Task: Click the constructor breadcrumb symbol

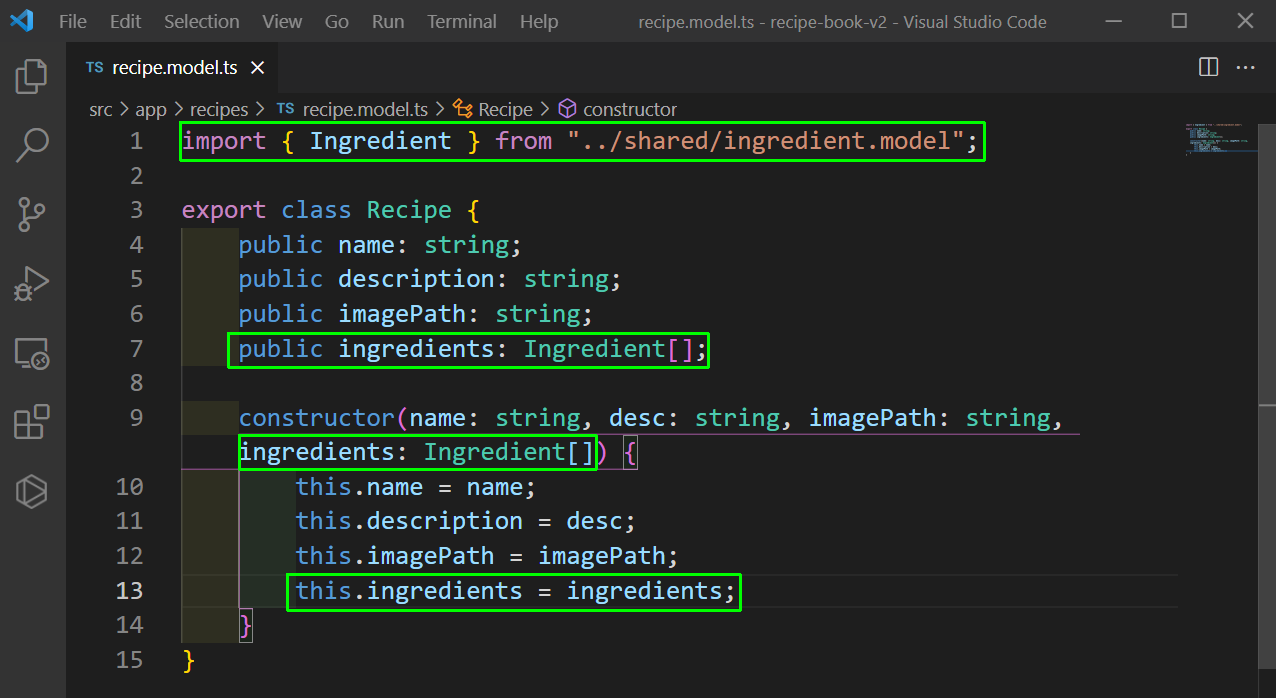Action: pos(618,109)
